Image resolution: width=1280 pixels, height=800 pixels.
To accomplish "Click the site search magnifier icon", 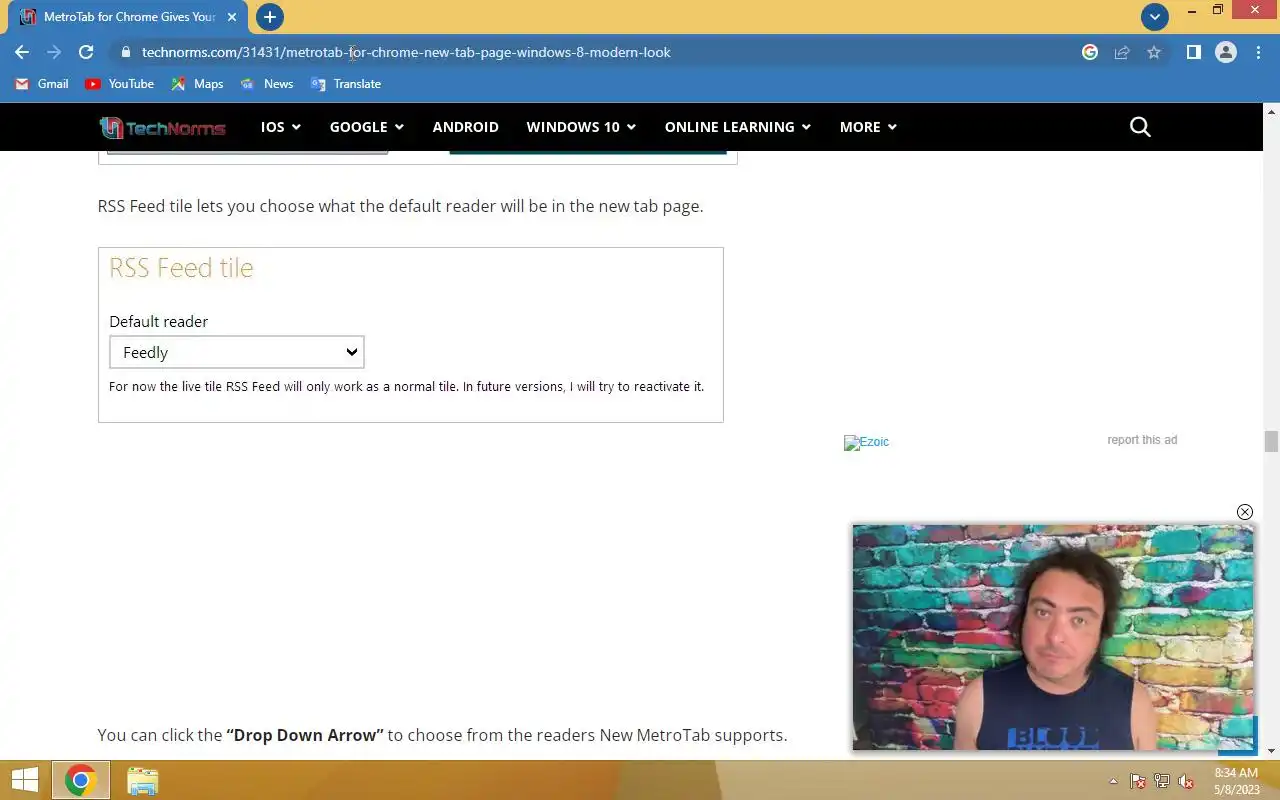I will [1140, 127].
